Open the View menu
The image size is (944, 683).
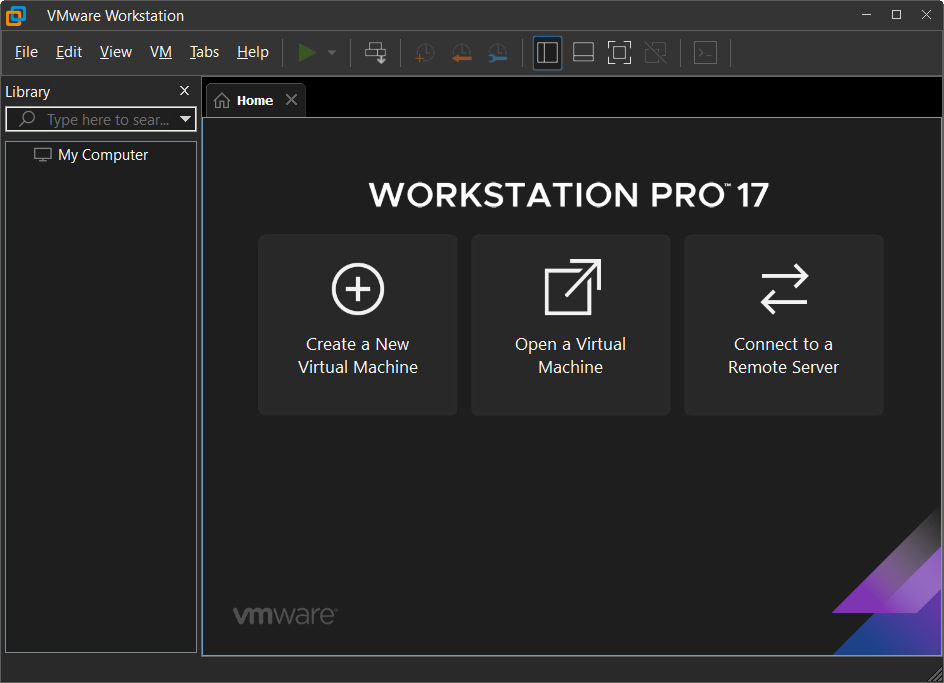coord(116,52)
